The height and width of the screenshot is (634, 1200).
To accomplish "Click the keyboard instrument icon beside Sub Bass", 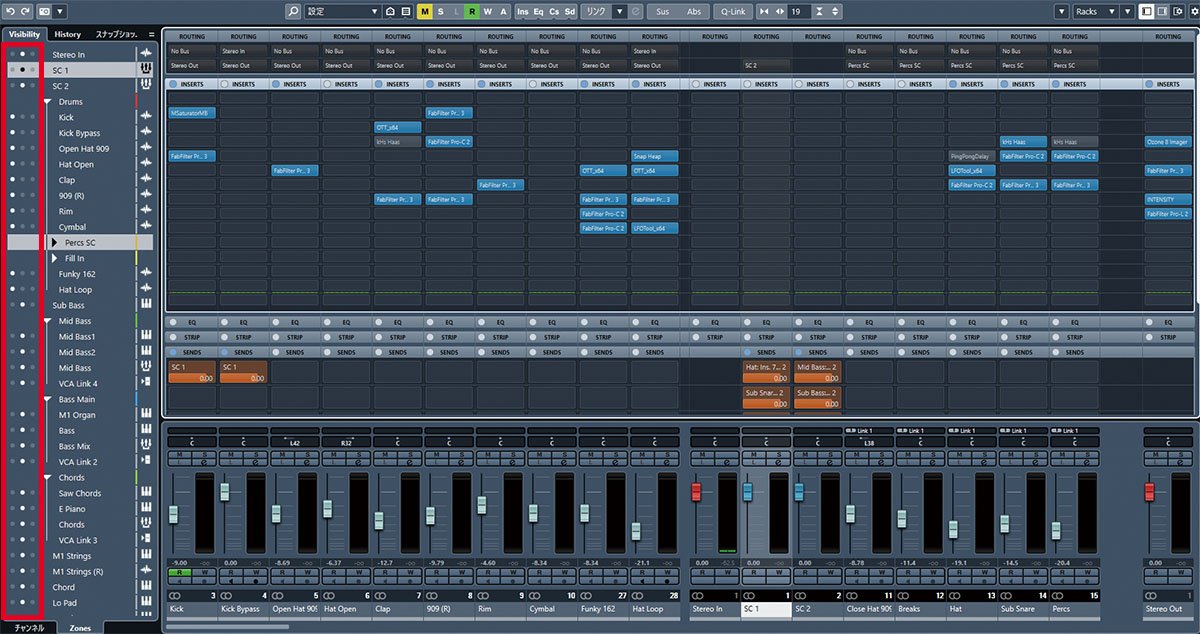I will click(x=145, y=305).
